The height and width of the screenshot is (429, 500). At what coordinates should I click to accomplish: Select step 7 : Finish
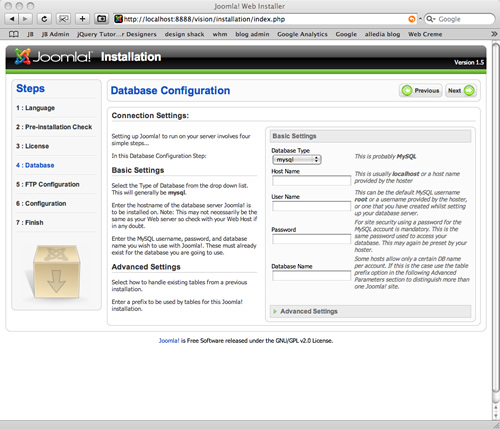tap(30, 223)
